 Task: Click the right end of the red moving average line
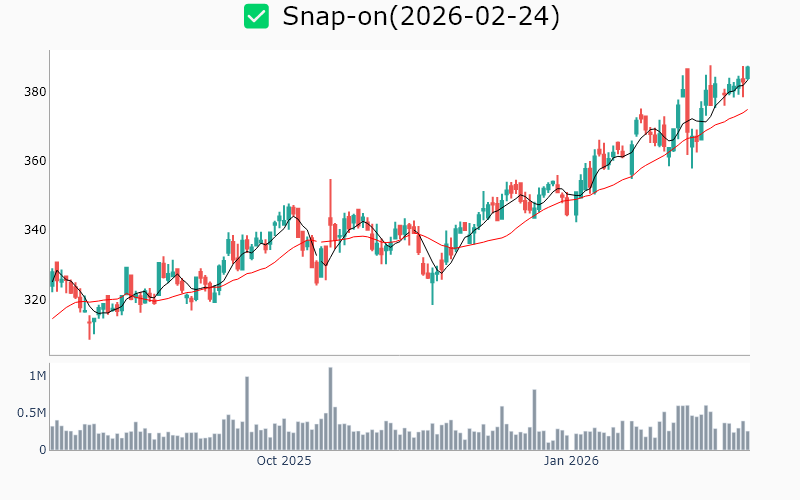[x=748, y=110]
